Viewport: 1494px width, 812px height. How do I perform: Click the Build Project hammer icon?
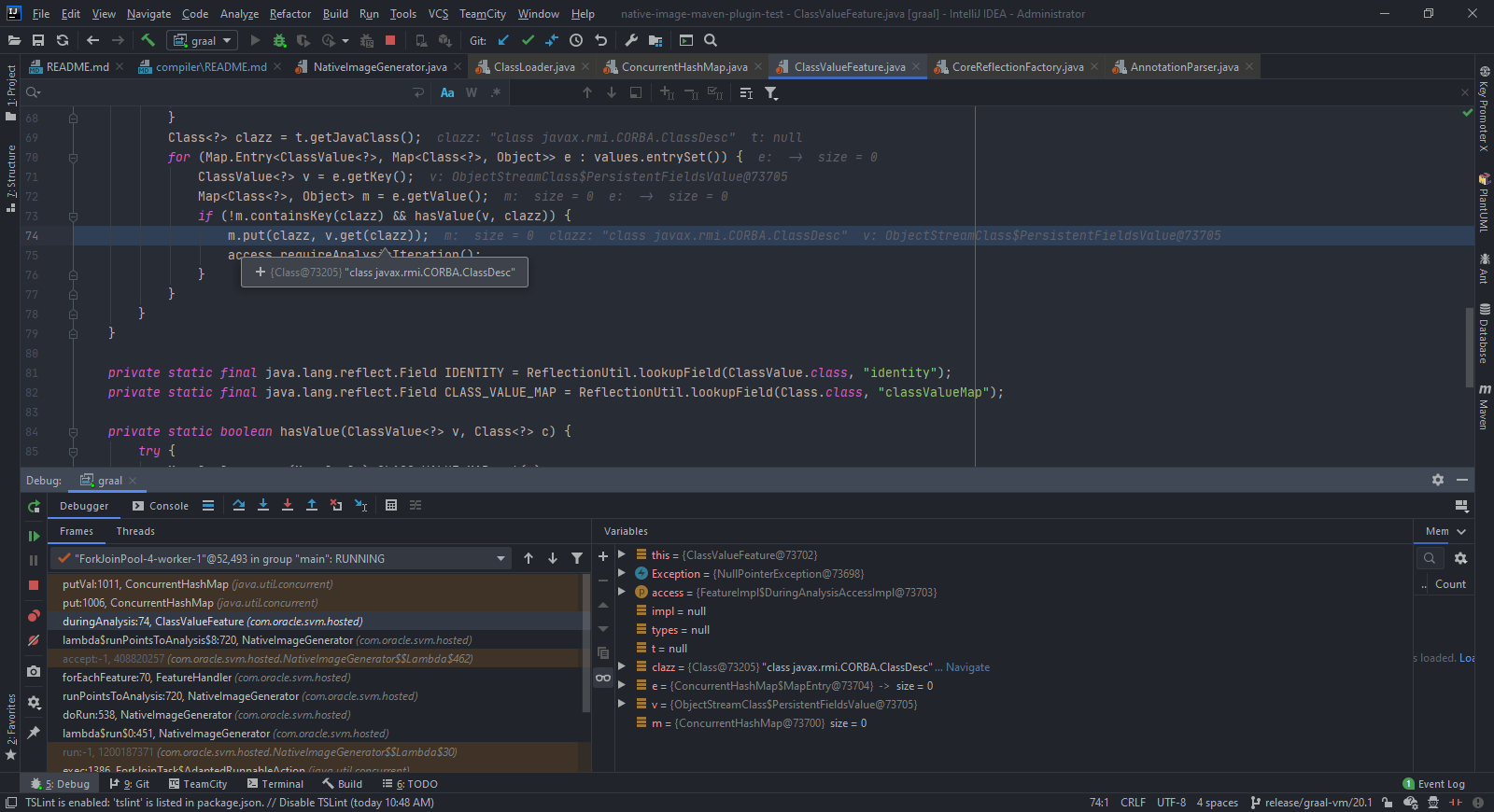148,40
